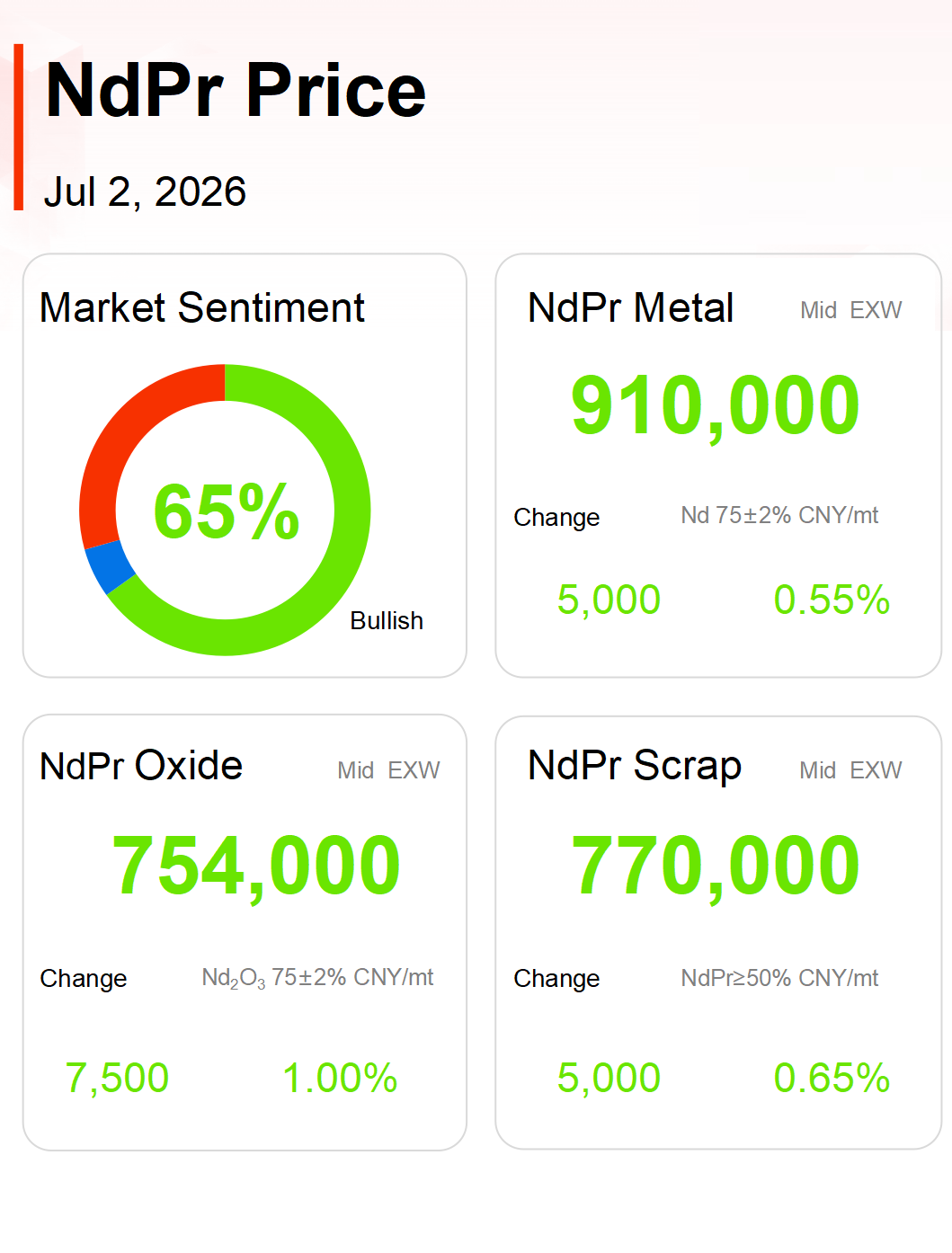
Task: Select Mid EXW label on NdPr Scrap
Action: click(850, 770)
